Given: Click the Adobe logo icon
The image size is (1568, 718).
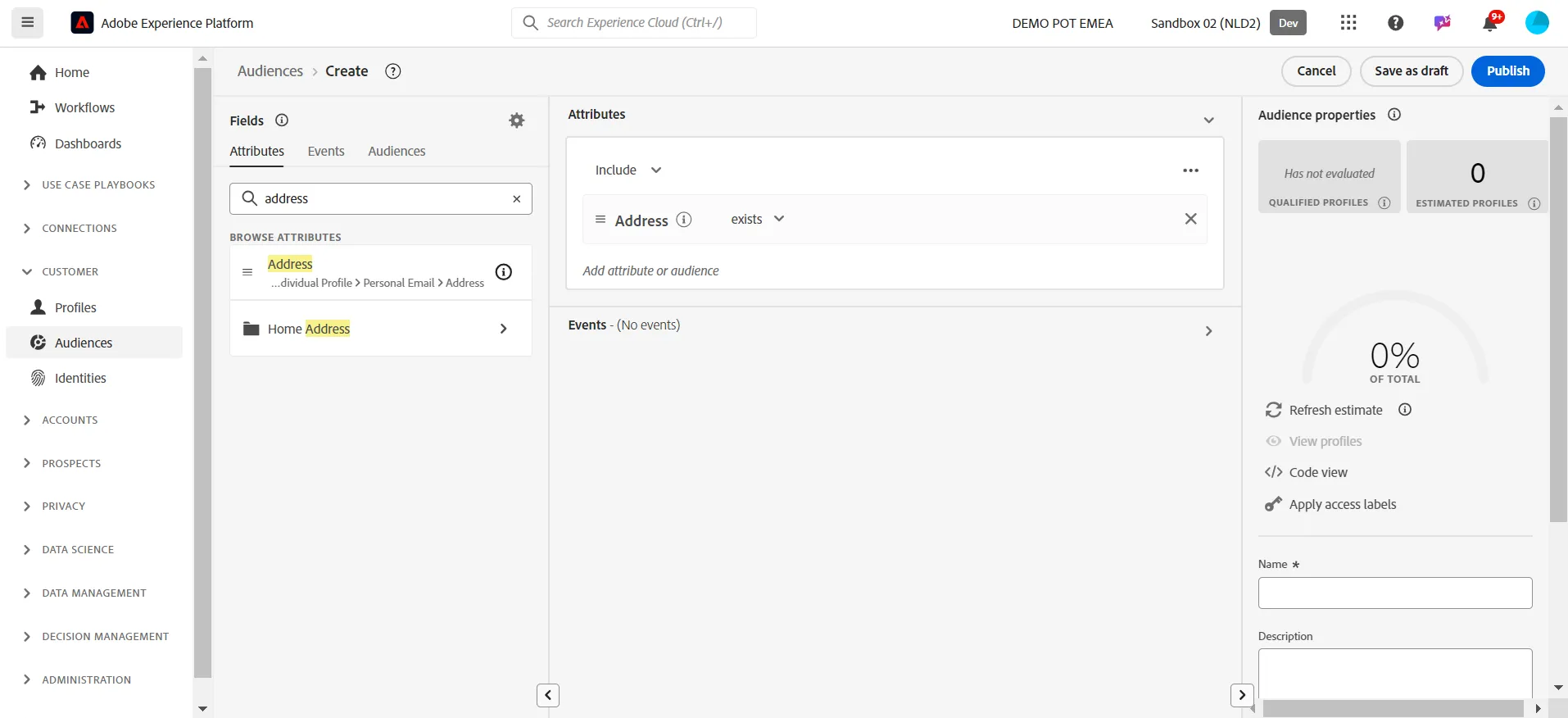Looking at the screenshot, I should (82, 23).
